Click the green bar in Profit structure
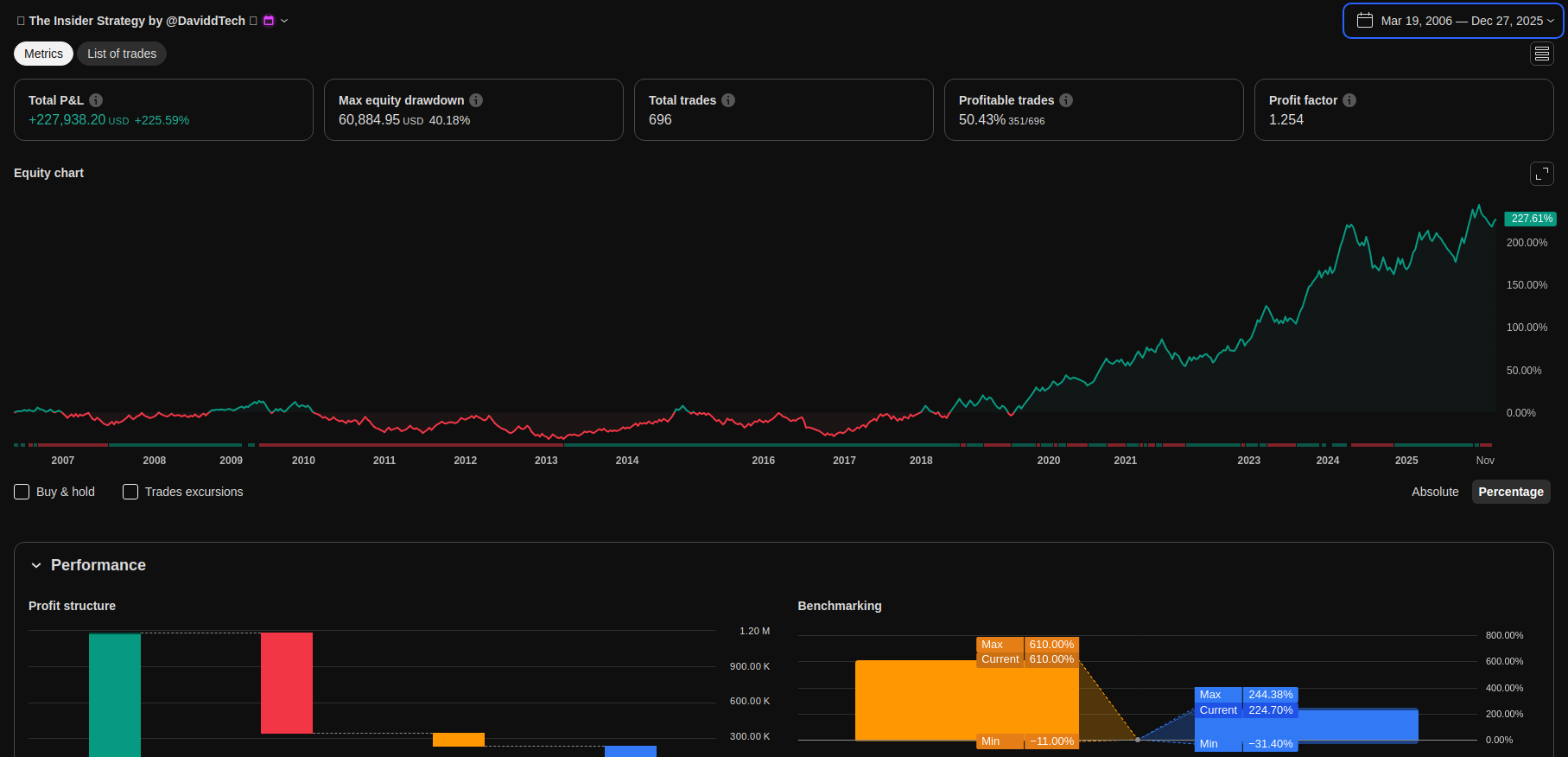Viewport: 1568px width, 757px height. pyautogui.click(x=114, y=691)
